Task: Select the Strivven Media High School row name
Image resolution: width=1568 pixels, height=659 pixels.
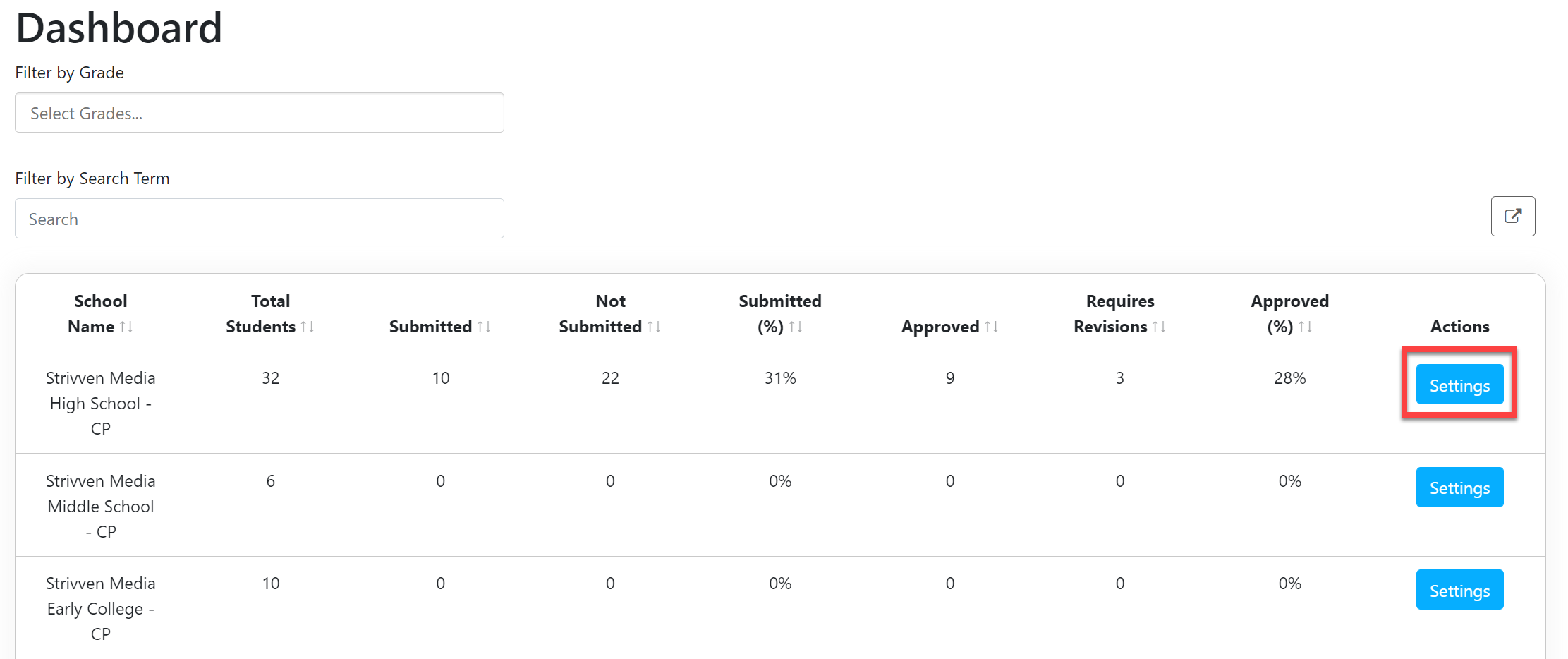Action: coord(101,403)
